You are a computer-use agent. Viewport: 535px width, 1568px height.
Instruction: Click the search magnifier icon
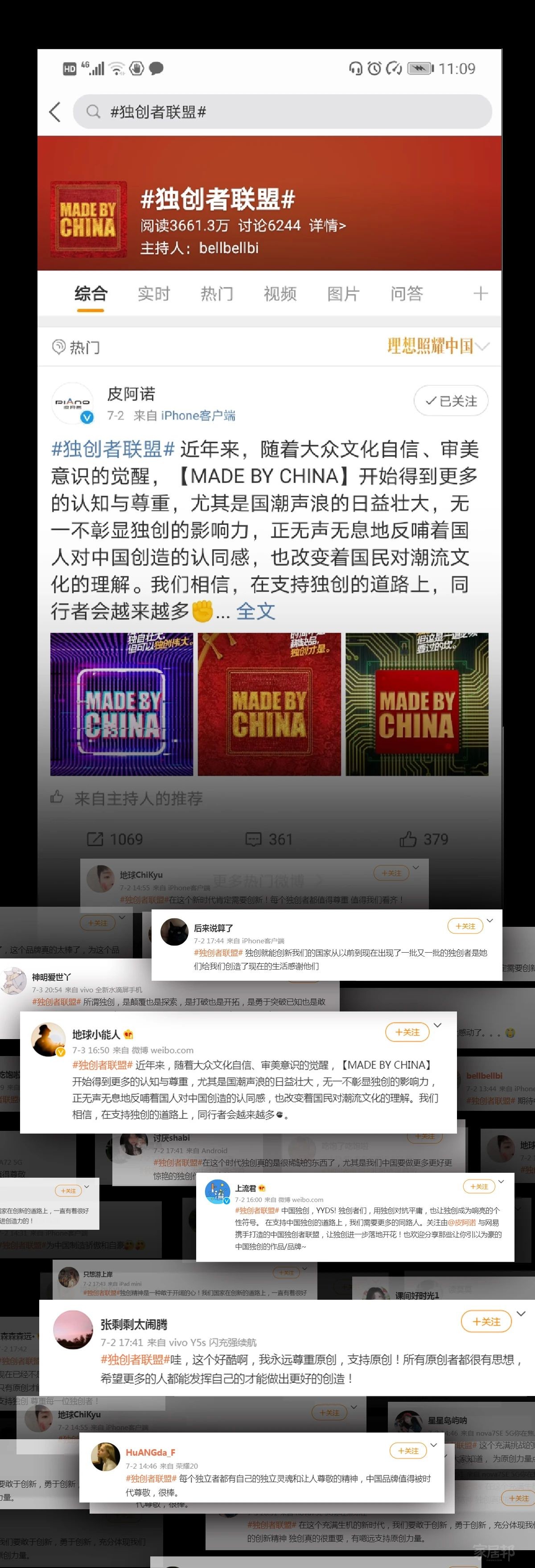pos(93,112)
